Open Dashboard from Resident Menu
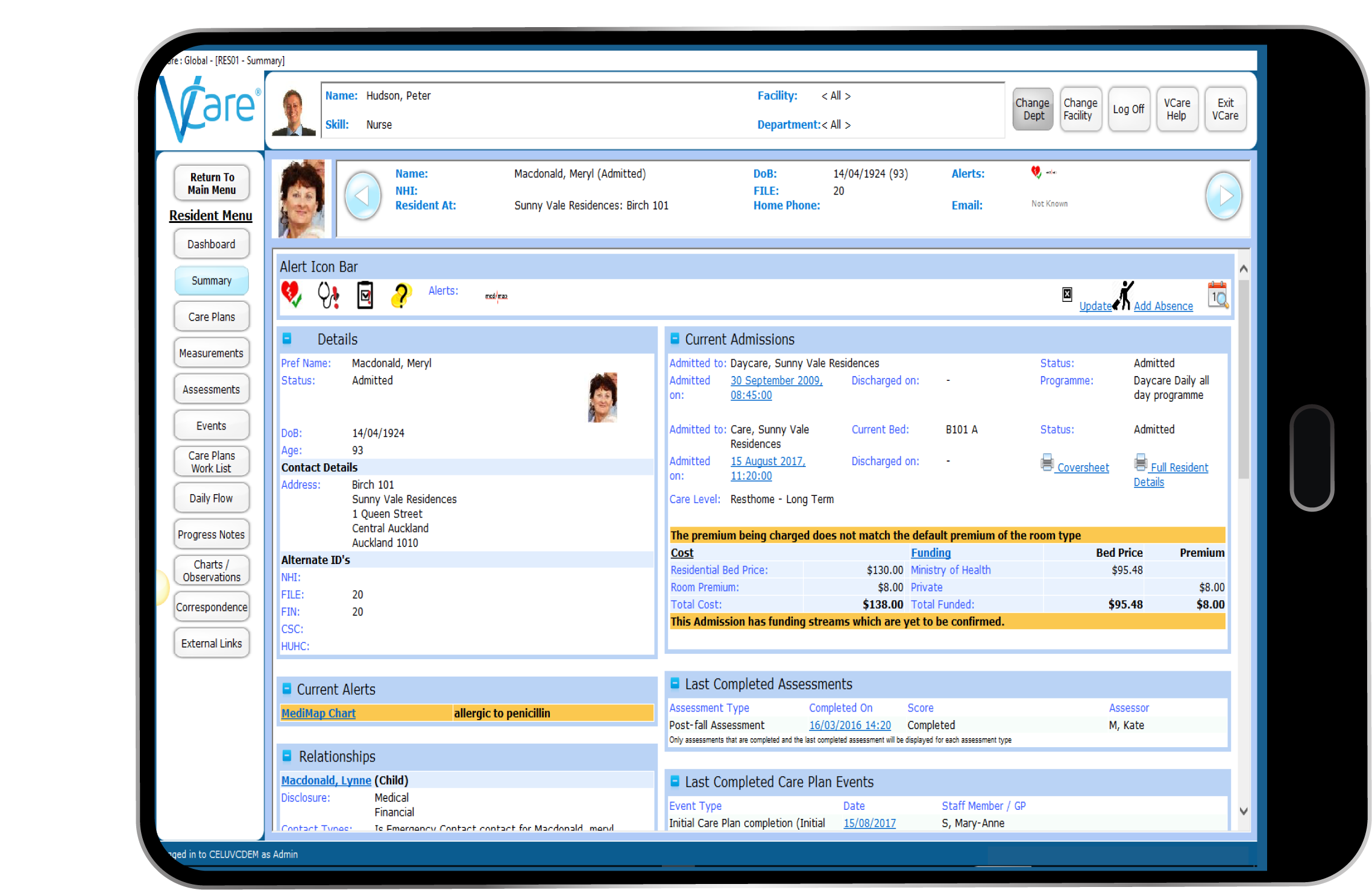Image resolution: width=1372 pixels, height=890 pixels. 212,244
